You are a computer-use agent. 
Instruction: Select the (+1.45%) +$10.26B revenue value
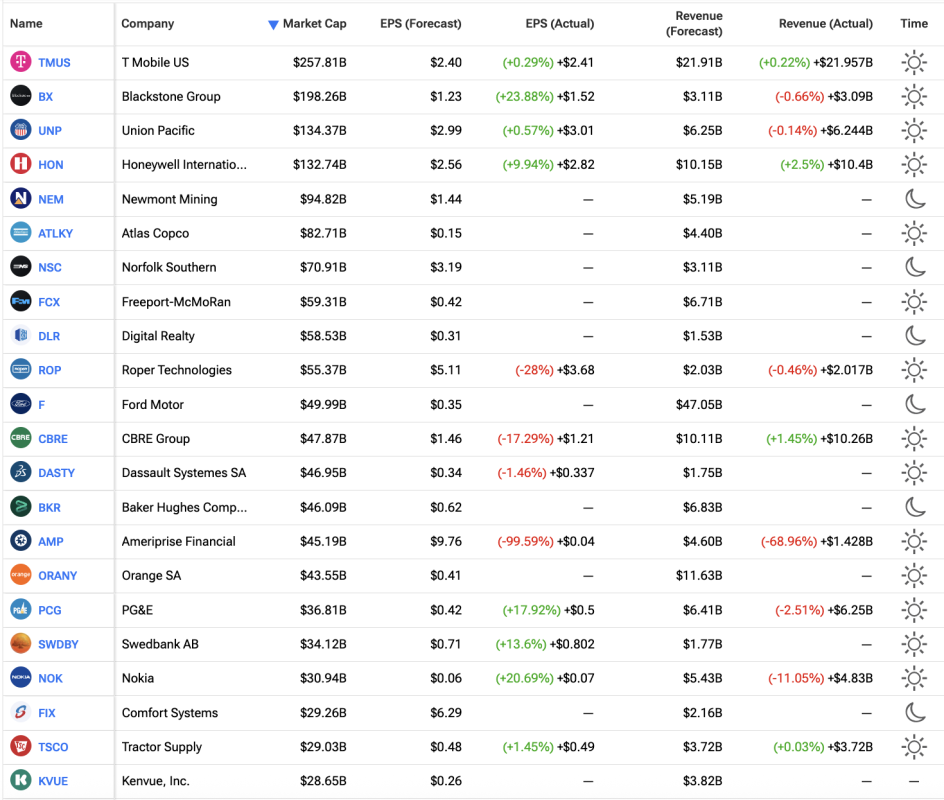[819, 438]
